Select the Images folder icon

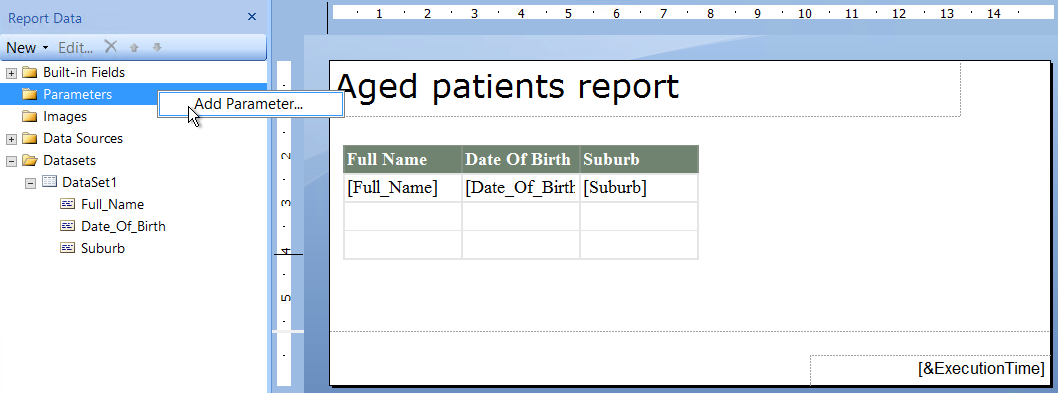coord(29,117)
